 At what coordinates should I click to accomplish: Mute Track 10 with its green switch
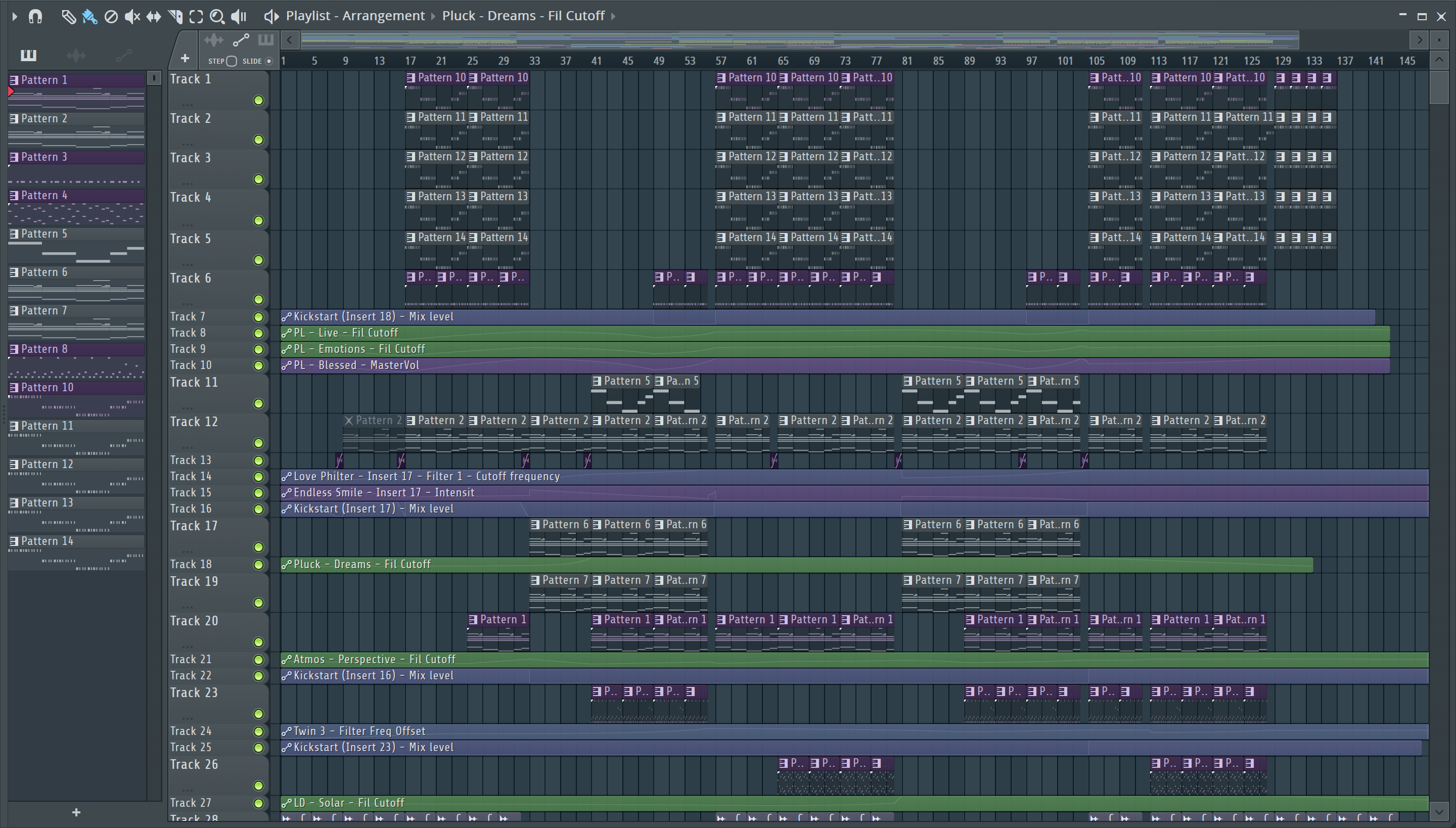coord(258,365)
